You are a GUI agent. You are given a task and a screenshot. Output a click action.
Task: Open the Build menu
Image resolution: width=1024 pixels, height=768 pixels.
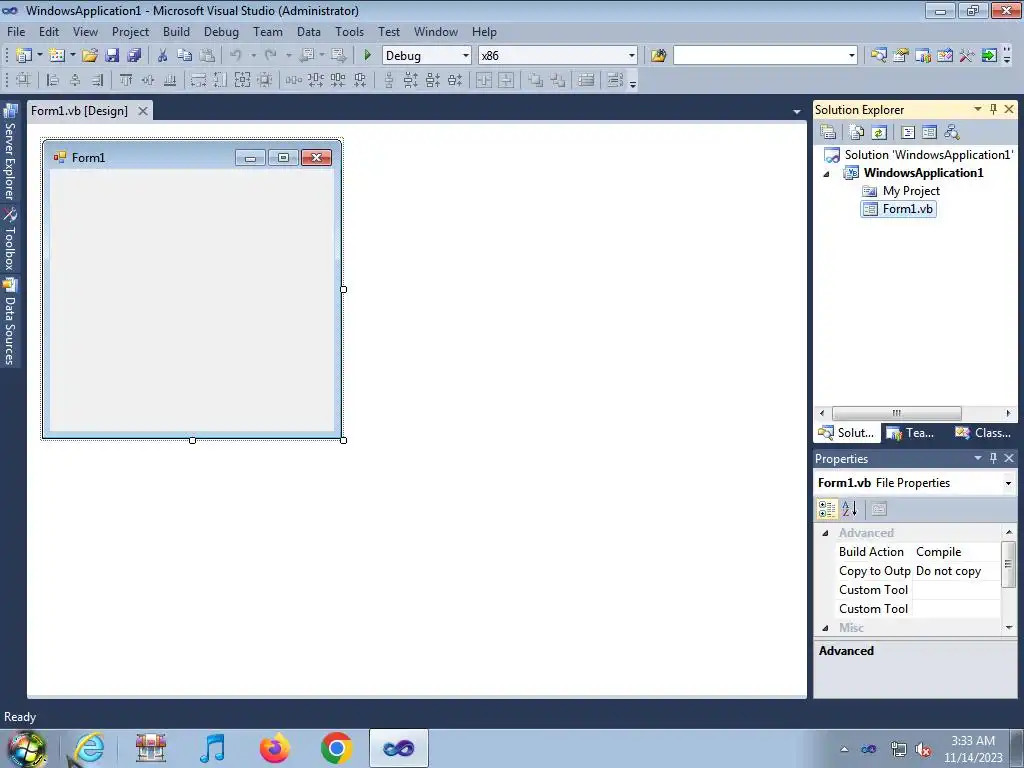coord(176,31)
